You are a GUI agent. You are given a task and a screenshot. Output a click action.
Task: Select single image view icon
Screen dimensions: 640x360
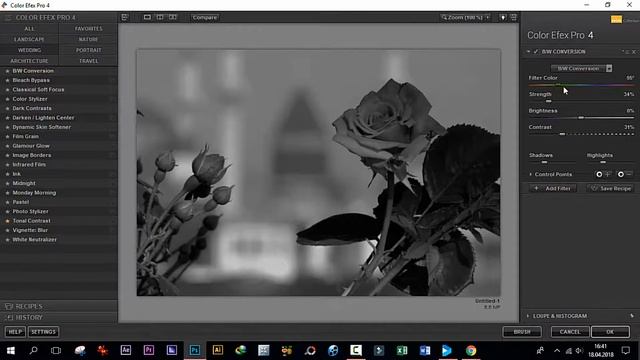tap(147, 17)
